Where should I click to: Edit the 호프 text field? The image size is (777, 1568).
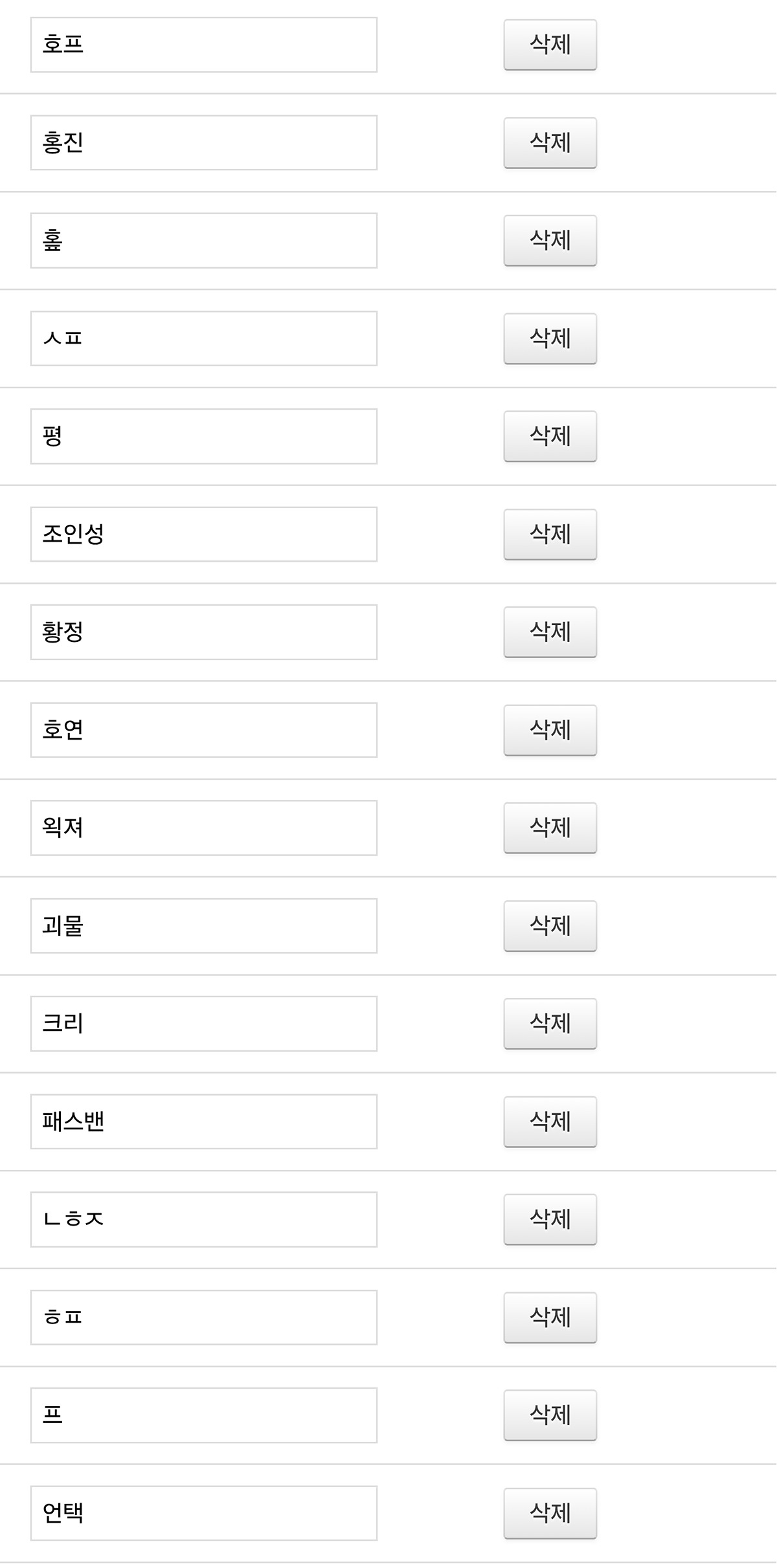coord(204,45)
